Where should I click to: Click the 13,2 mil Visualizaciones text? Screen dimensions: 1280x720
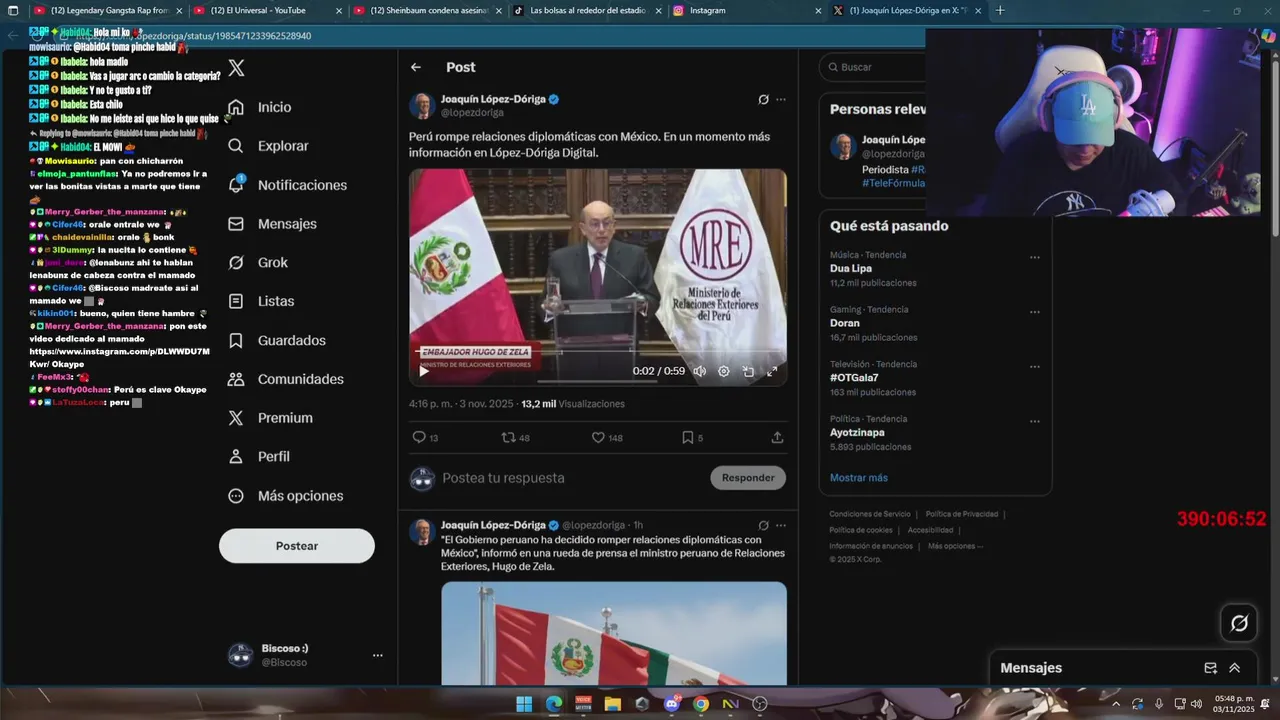click(573, 404)
